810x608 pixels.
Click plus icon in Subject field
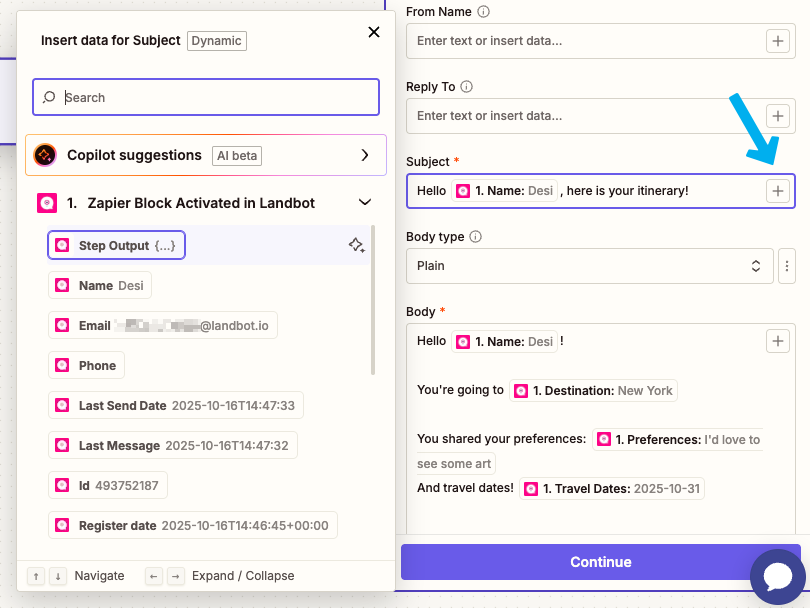777,191
